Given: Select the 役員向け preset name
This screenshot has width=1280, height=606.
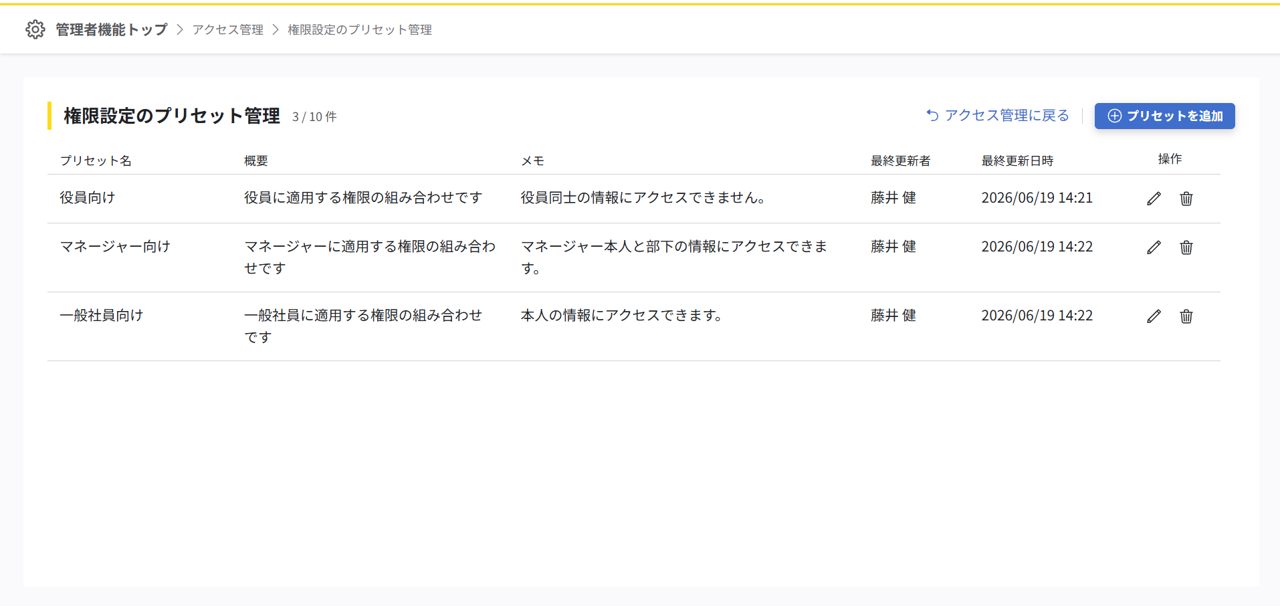Looking at the screenshot, I should click(x=88, y=198).
